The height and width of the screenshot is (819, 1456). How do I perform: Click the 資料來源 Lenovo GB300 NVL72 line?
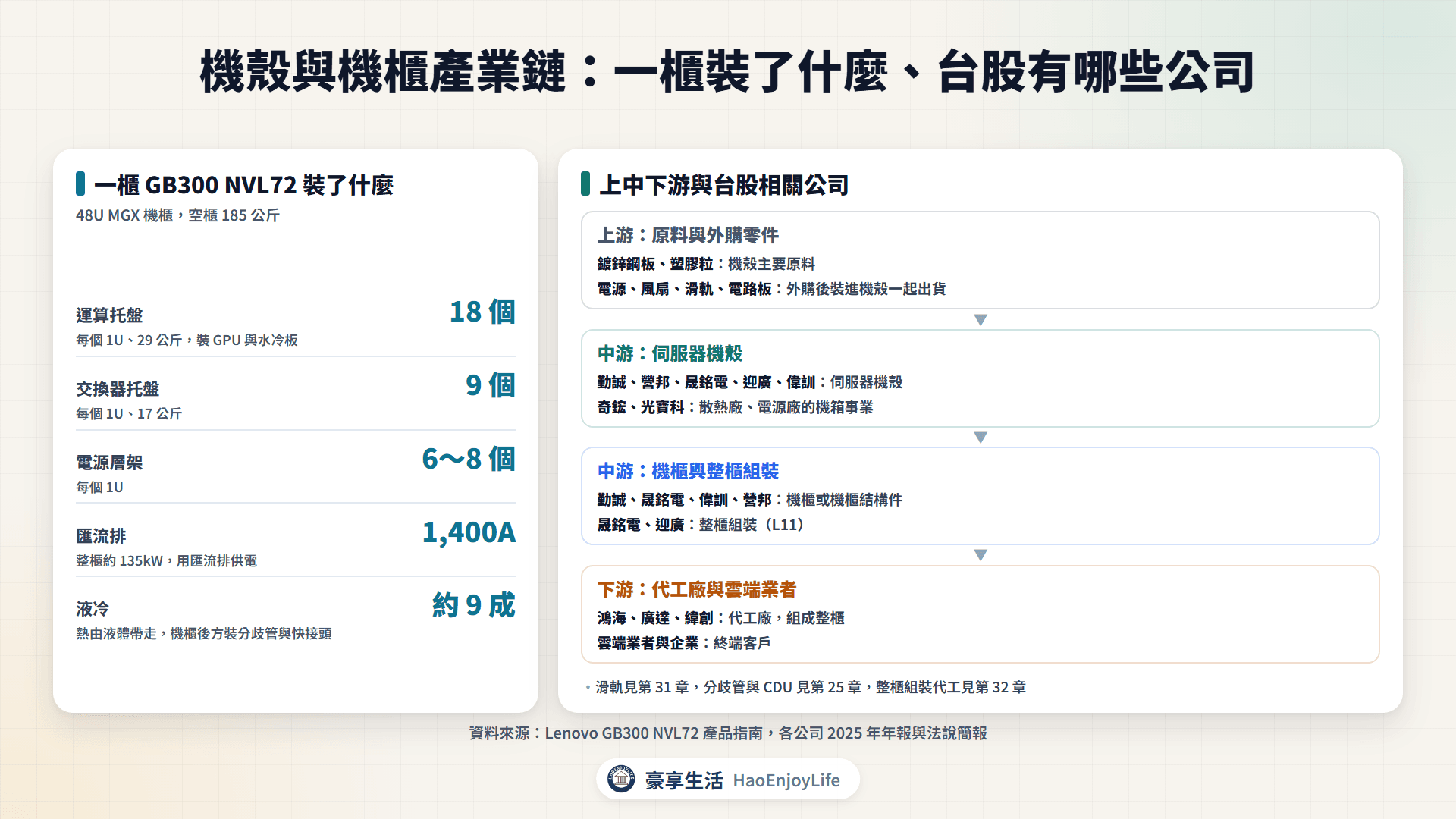tap(728, 733)
